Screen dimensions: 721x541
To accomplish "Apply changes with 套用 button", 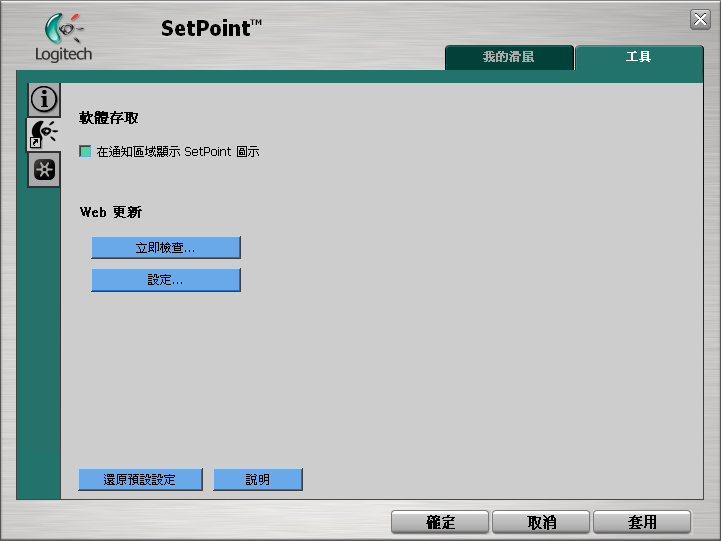I will (x=642, y=522).
